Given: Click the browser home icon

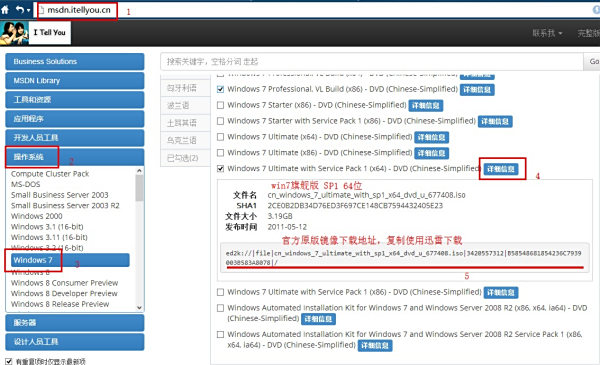Looking at the screenshot, I should click(x=5, y=10).
